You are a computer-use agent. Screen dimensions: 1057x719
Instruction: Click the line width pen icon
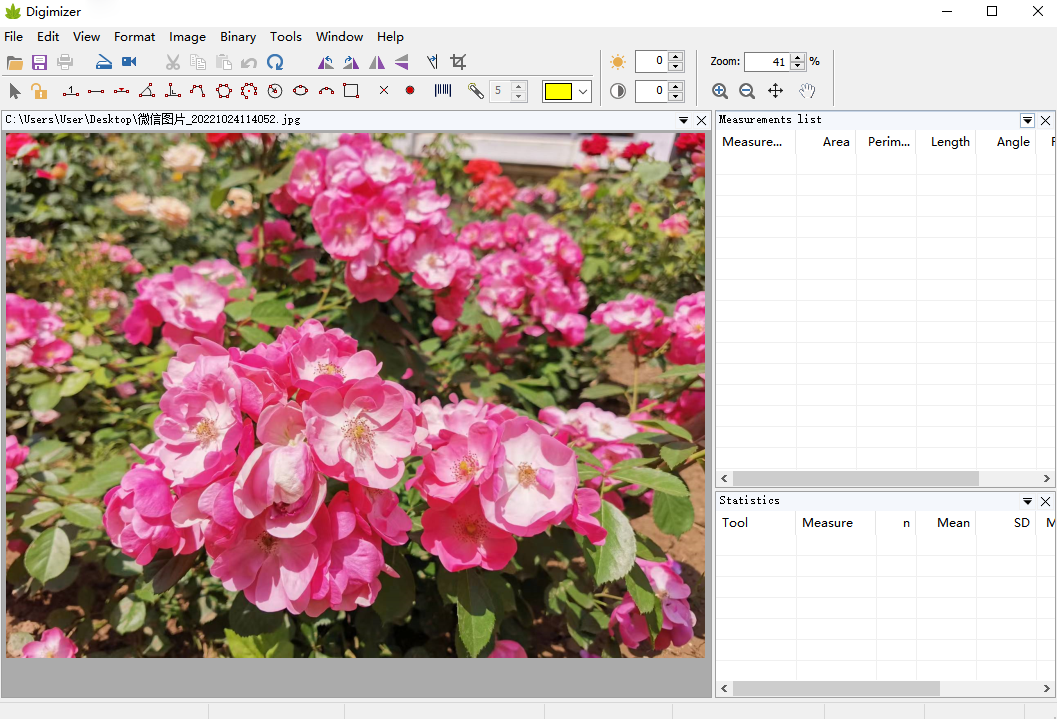[x=475, y=91]
